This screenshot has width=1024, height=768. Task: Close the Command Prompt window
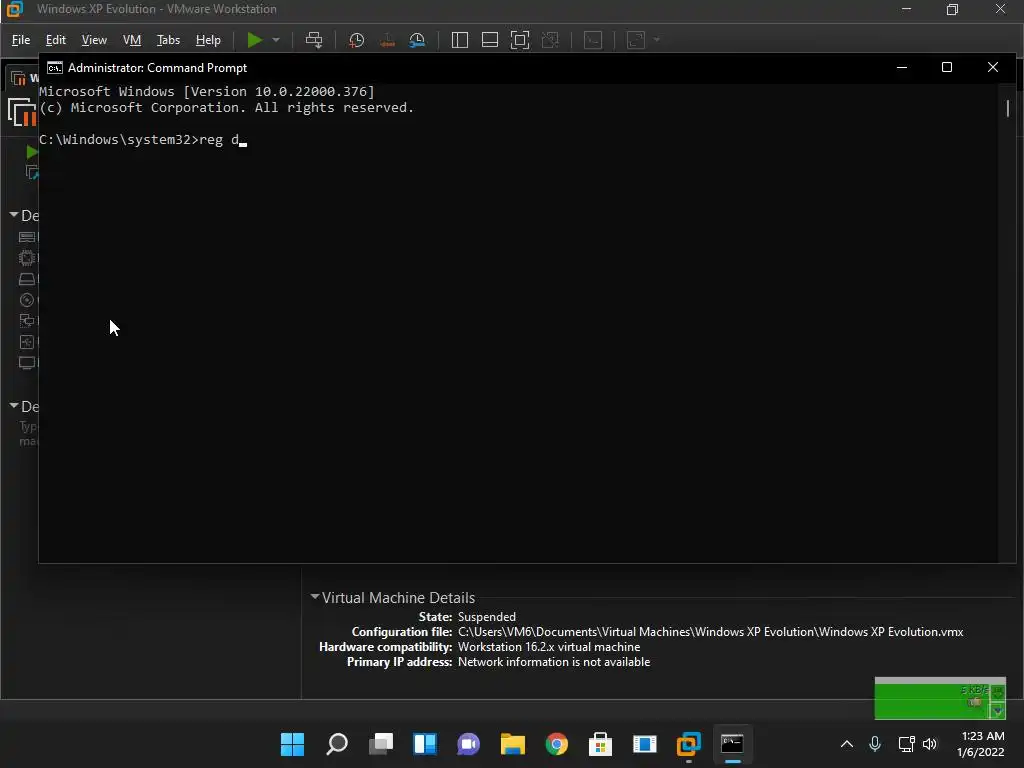point(993,67)
